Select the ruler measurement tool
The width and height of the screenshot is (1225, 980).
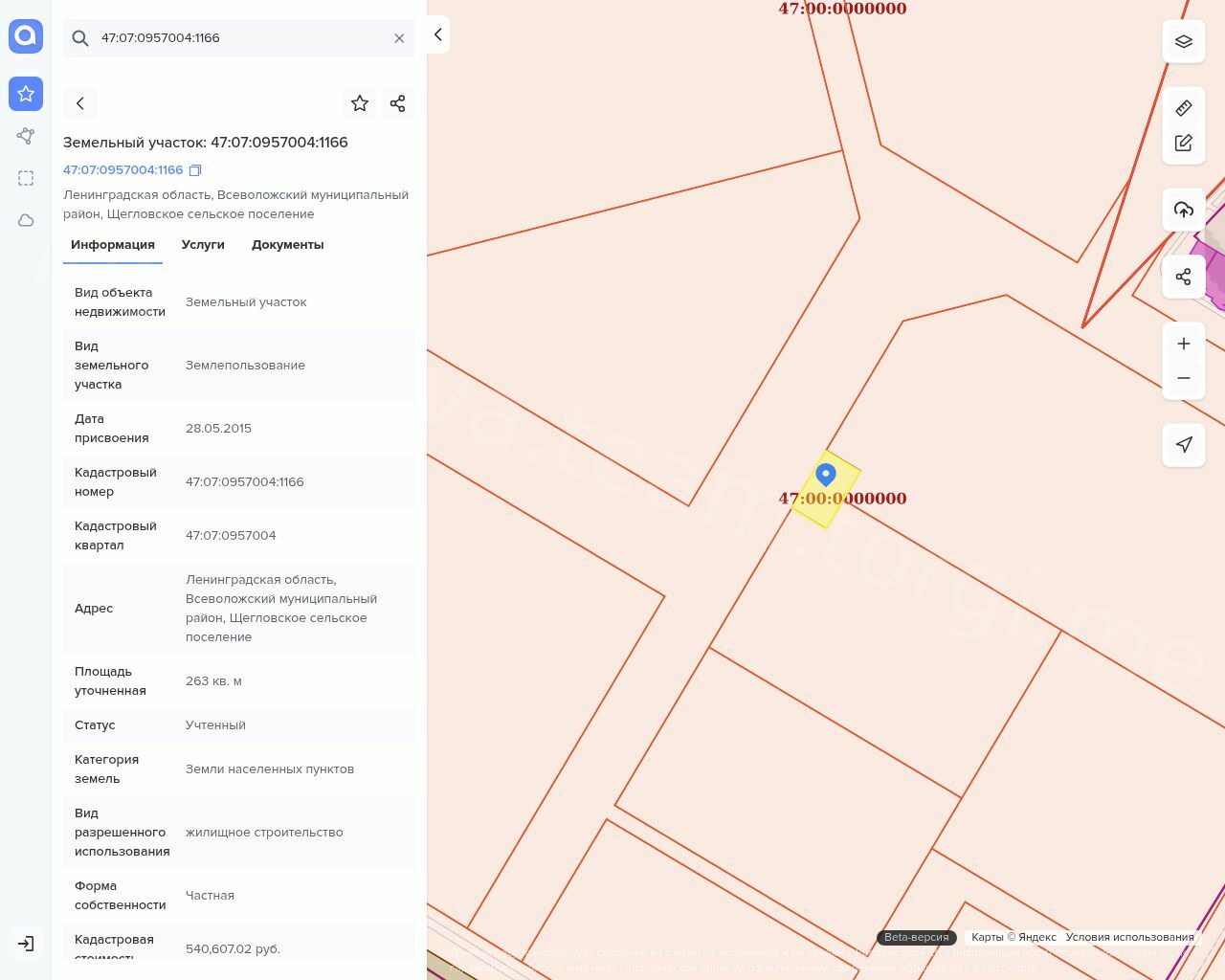[1184, 108]
